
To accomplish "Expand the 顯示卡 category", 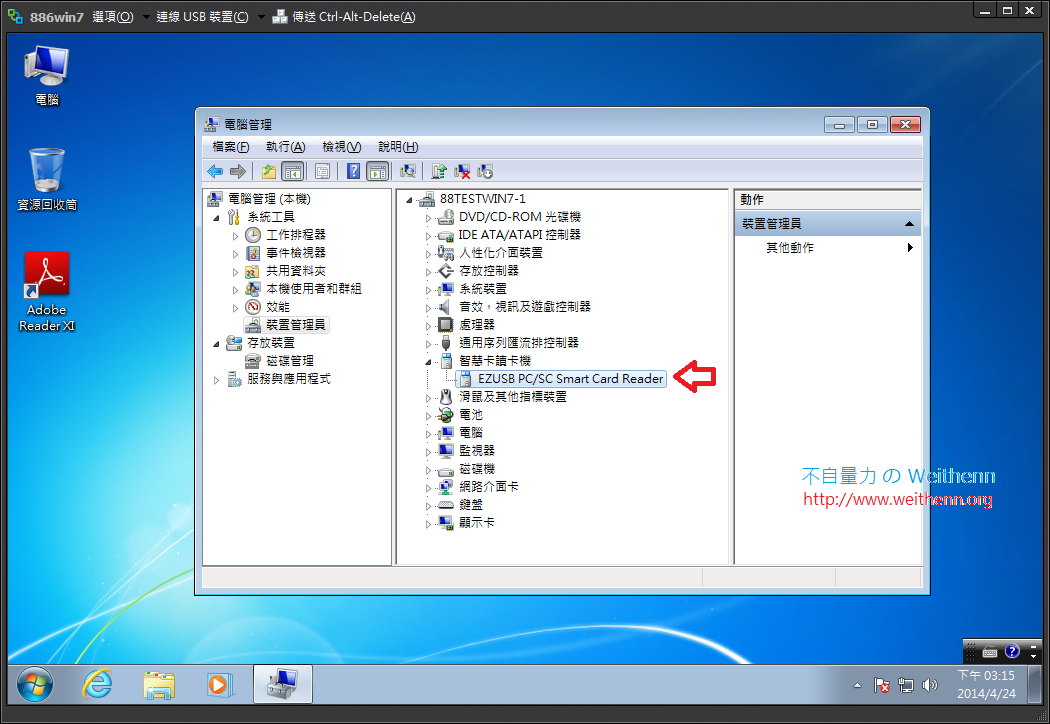I will tap(429, 524).
